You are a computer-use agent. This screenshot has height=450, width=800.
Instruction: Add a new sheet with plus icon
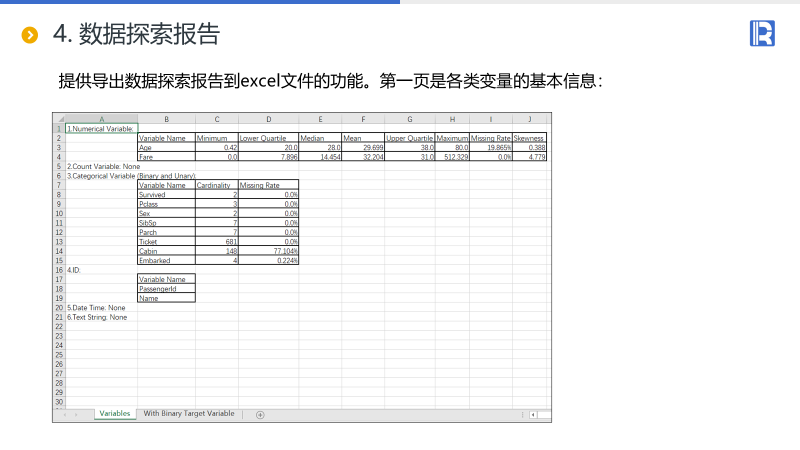pos(260,415)
